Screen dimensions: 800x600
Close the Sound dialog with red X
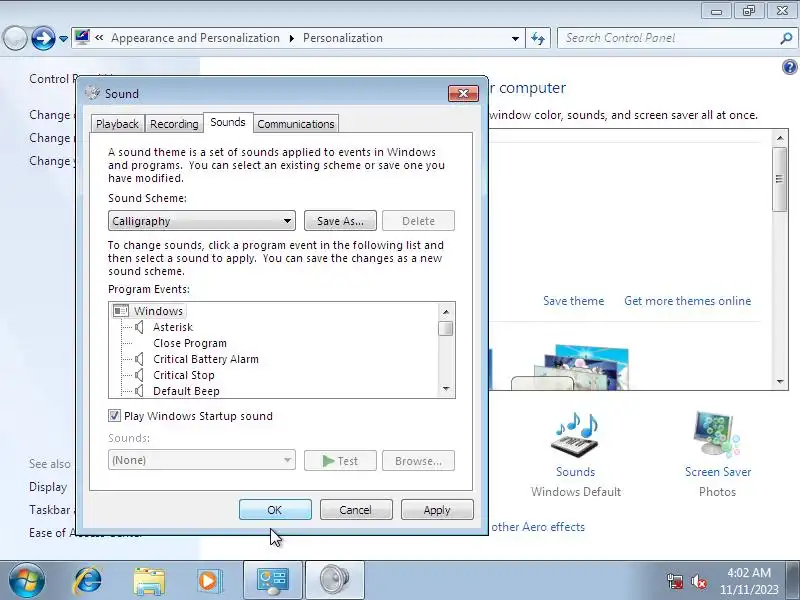point(463,93)
